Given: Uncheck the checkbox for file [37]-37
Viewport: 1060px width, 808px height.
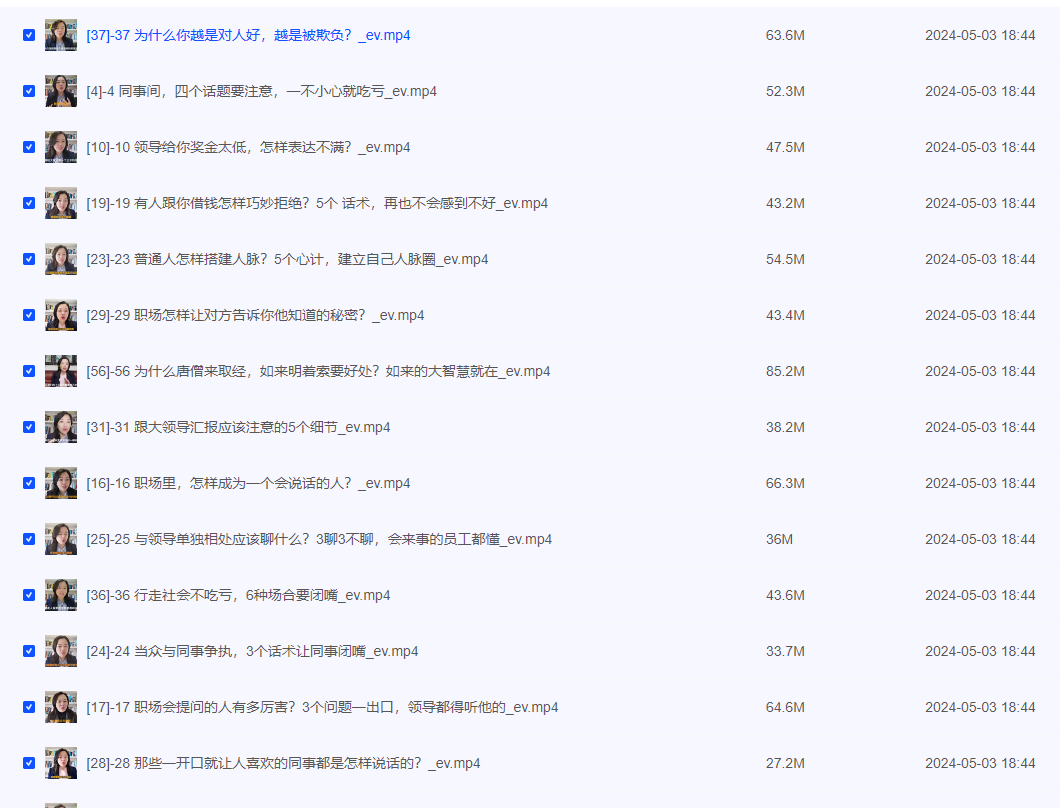Looking at the screenshot, I should coord(29,35).
